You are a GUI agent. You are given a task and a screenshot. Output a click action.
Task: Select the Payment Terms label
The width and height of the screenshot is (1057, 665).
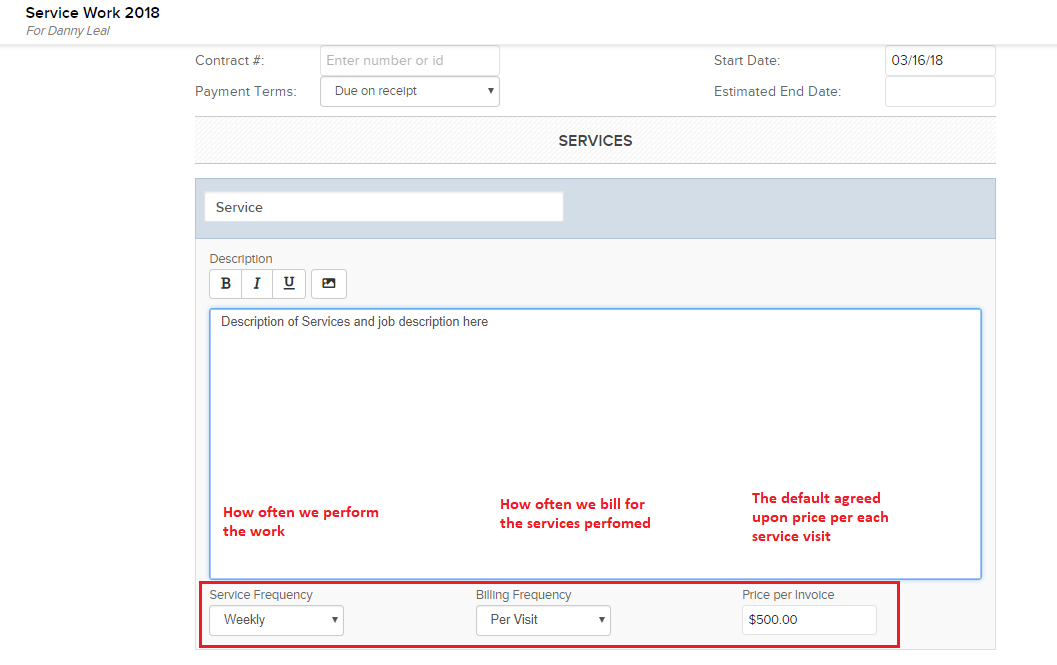(x=245, y=92)
